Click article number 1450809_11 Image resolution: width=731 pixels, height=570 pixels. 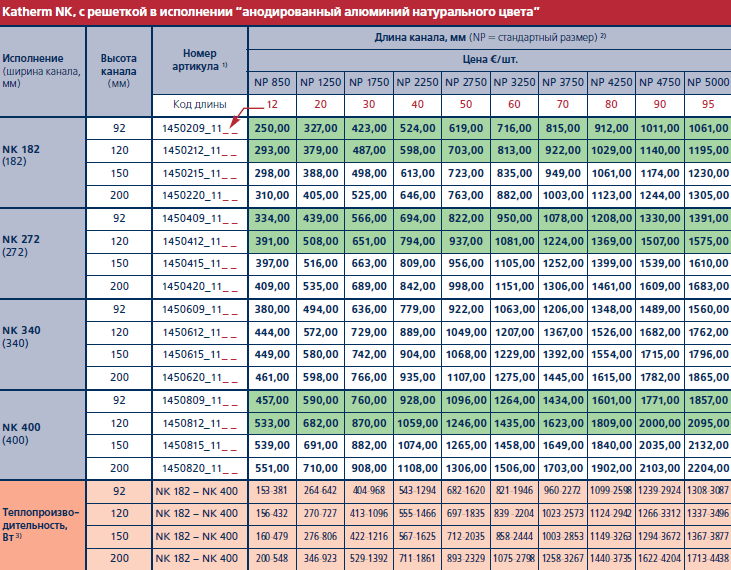[200, 400]
